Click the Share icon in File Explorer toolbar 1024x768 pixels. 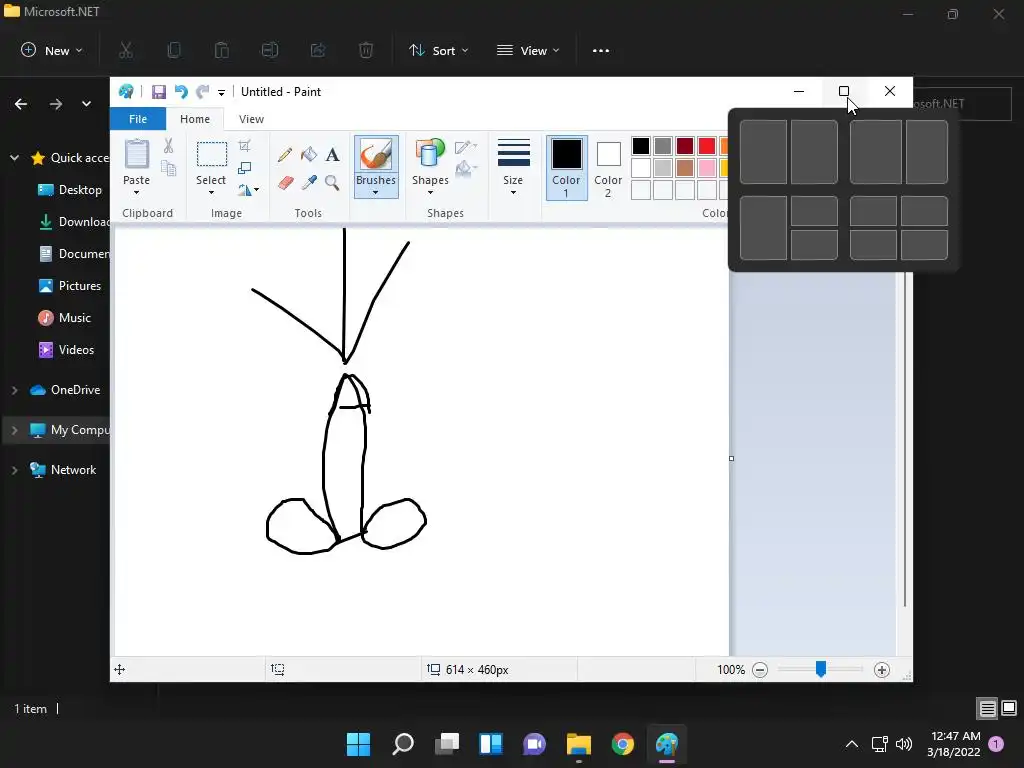[318, 50]
